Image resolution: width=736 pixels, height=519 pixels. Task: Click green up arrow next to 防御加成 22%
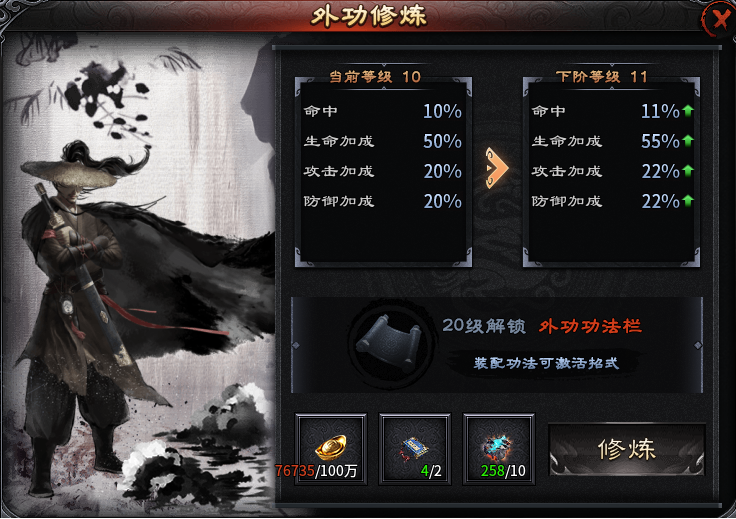click(x=688, y=201)
